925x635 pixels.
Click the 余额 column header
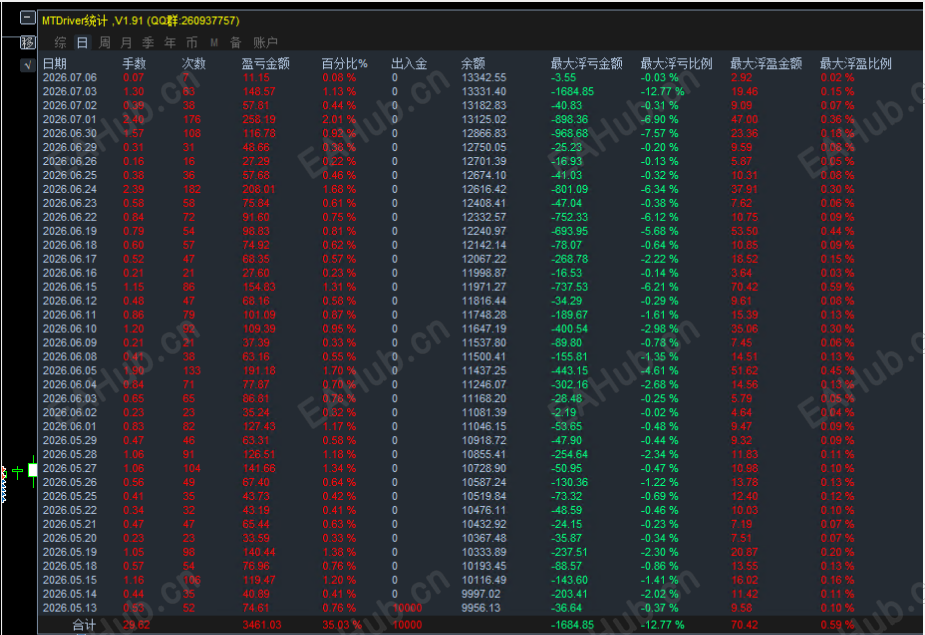click(x=473, y=64)
